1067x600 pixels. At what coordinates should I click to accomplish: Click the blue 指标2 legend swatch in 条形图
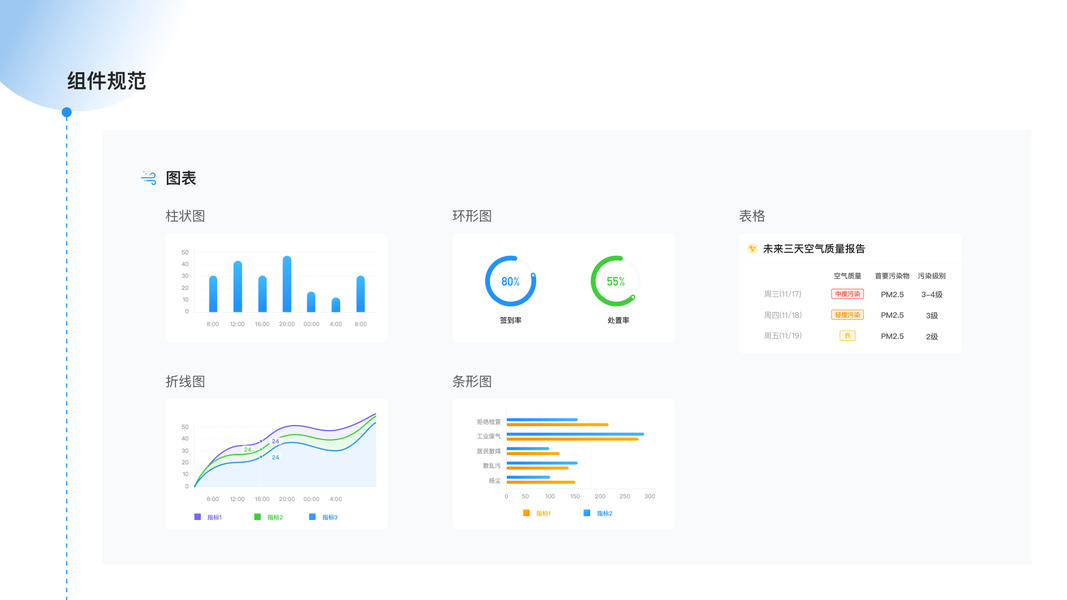pos(587,513)
